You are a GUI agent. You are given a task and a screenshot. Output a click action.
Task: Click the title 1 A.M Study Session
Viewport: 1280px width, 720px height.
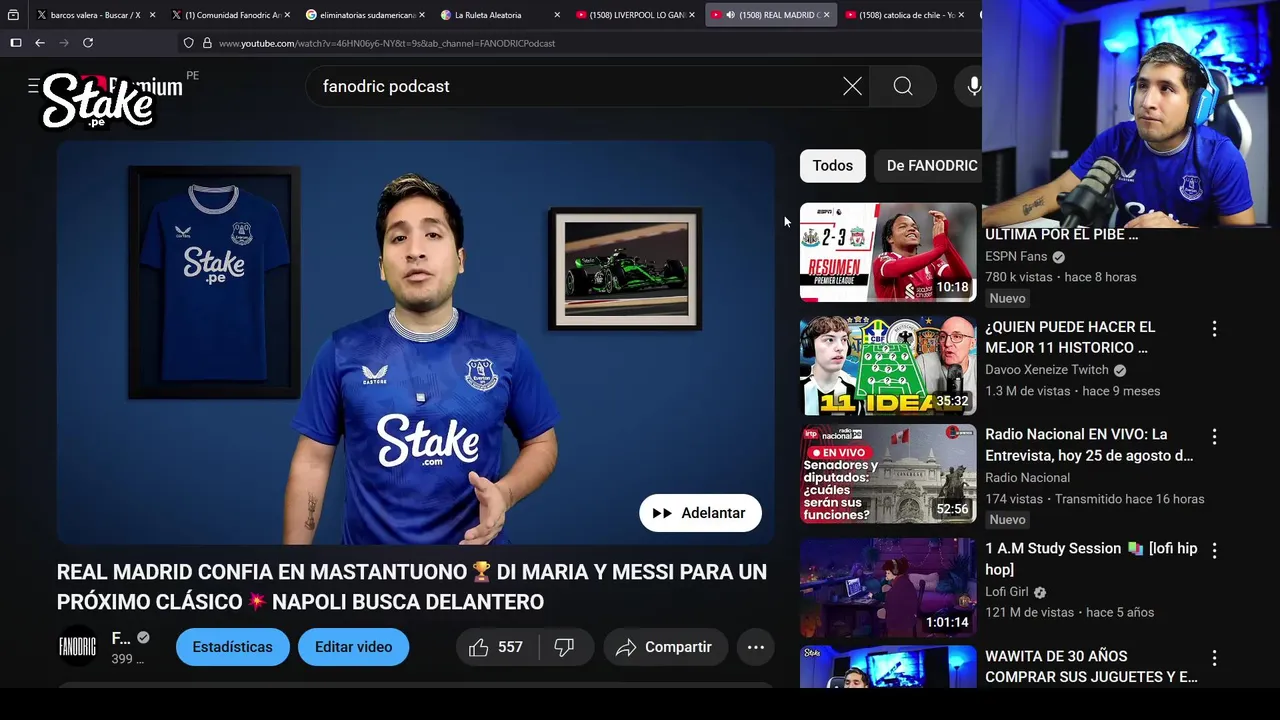click(1091, 559)
